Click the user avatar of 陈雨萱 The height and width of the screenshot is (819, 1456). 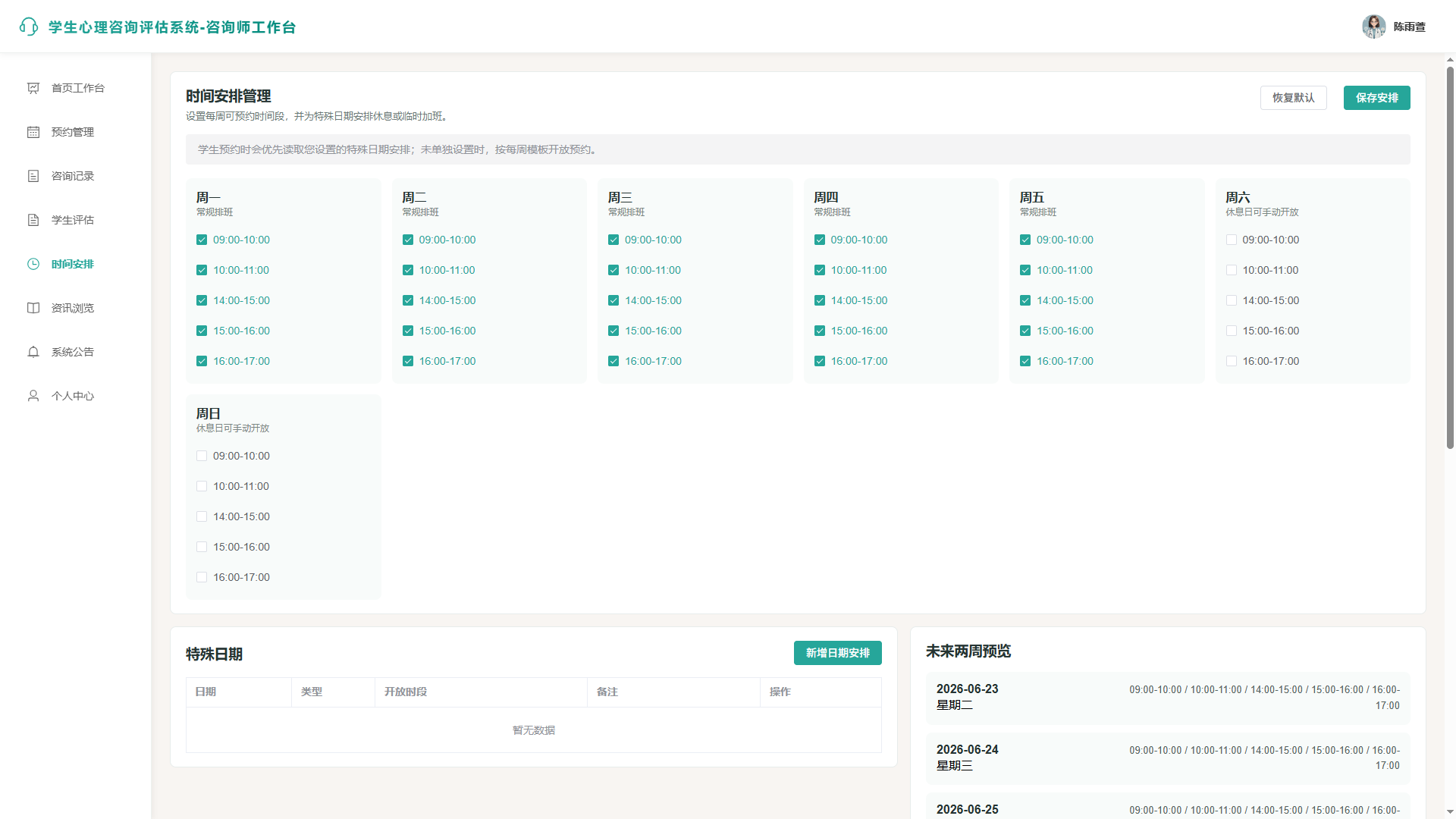pos(1373,27)
